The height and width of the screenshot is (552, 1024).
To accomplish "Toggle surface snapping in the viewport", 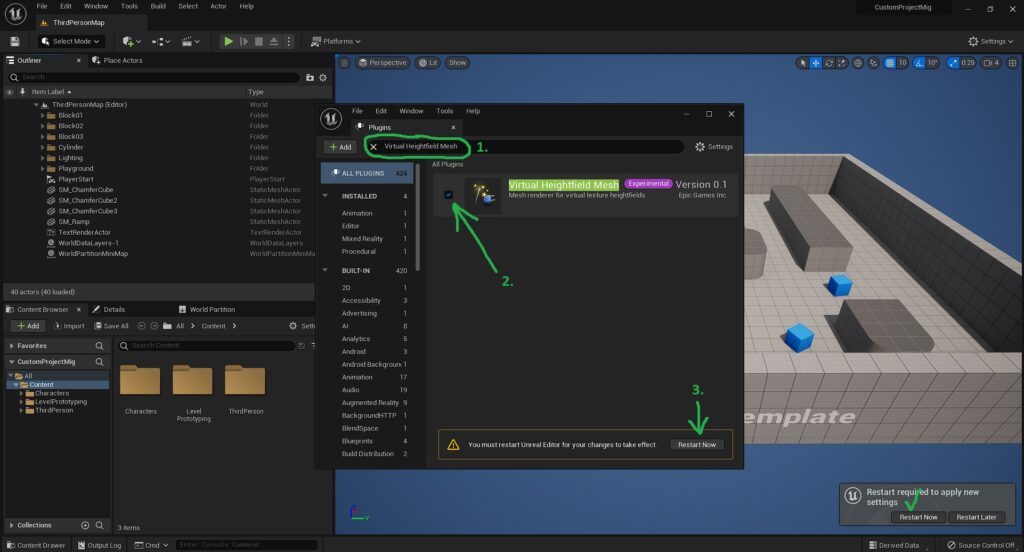I will [873, 63].
